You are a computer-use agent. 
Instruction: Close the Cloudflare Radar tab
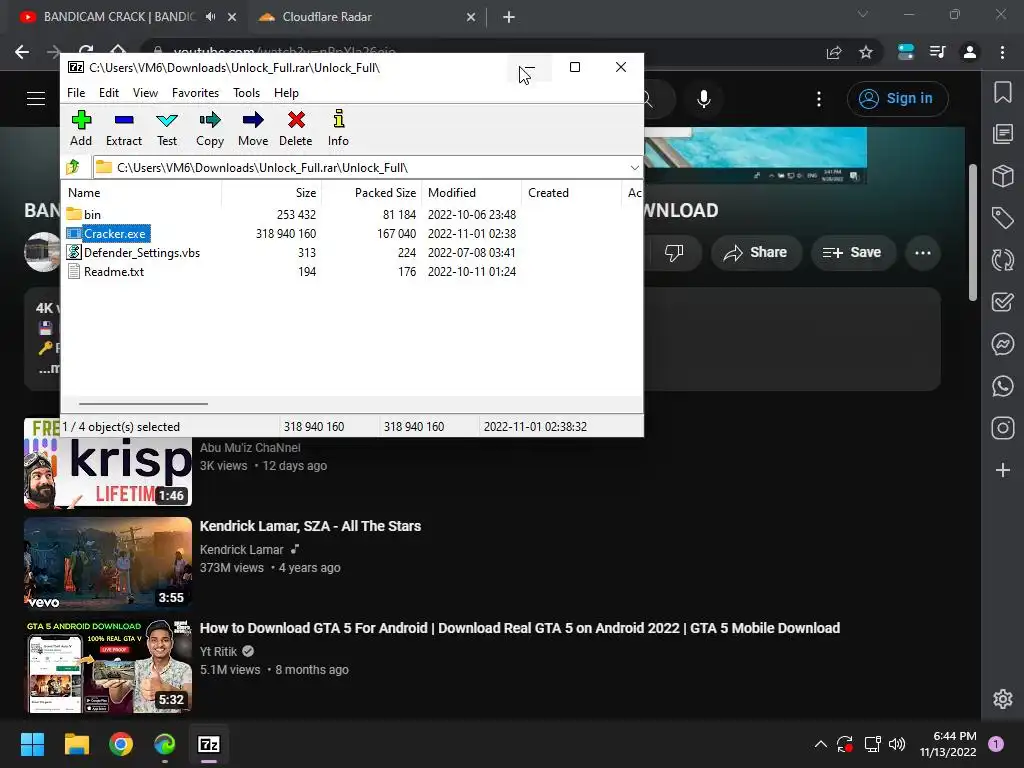tap(471, 17)
